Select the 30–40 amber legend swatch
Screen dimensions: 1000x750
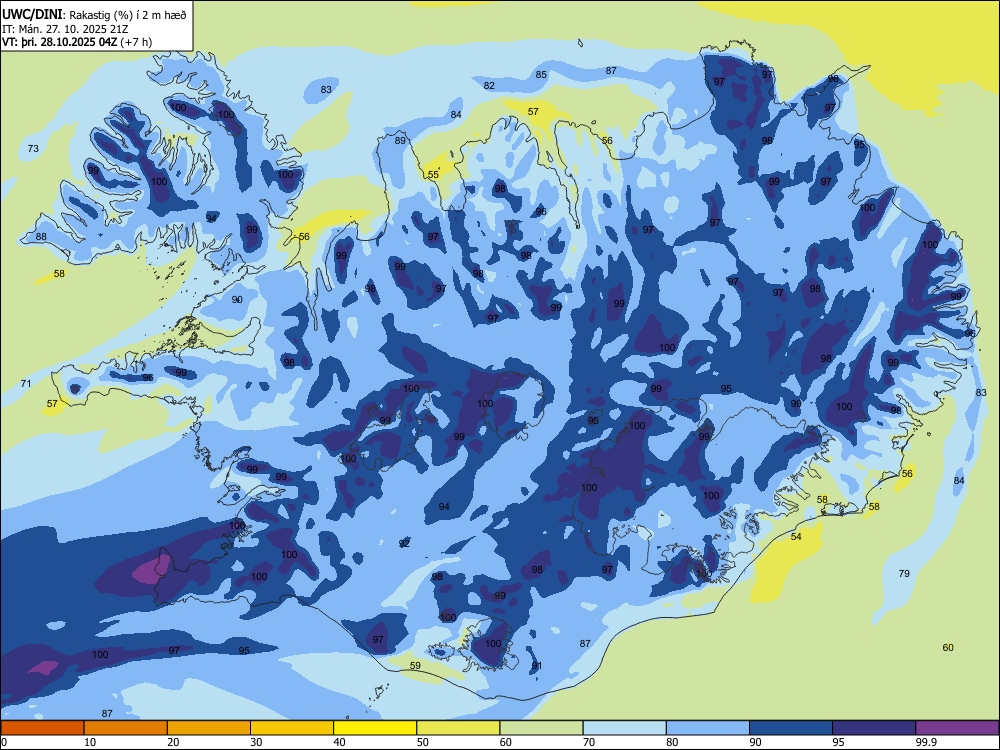(292, 728)
